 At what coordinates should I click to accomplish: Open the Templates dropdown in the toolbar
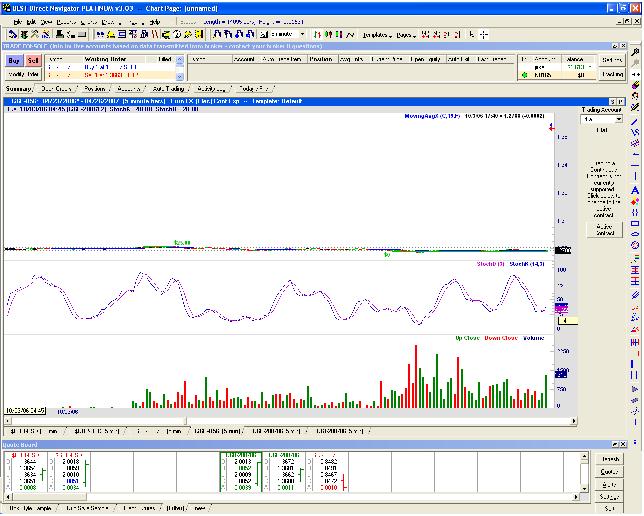tap(378, 35)
